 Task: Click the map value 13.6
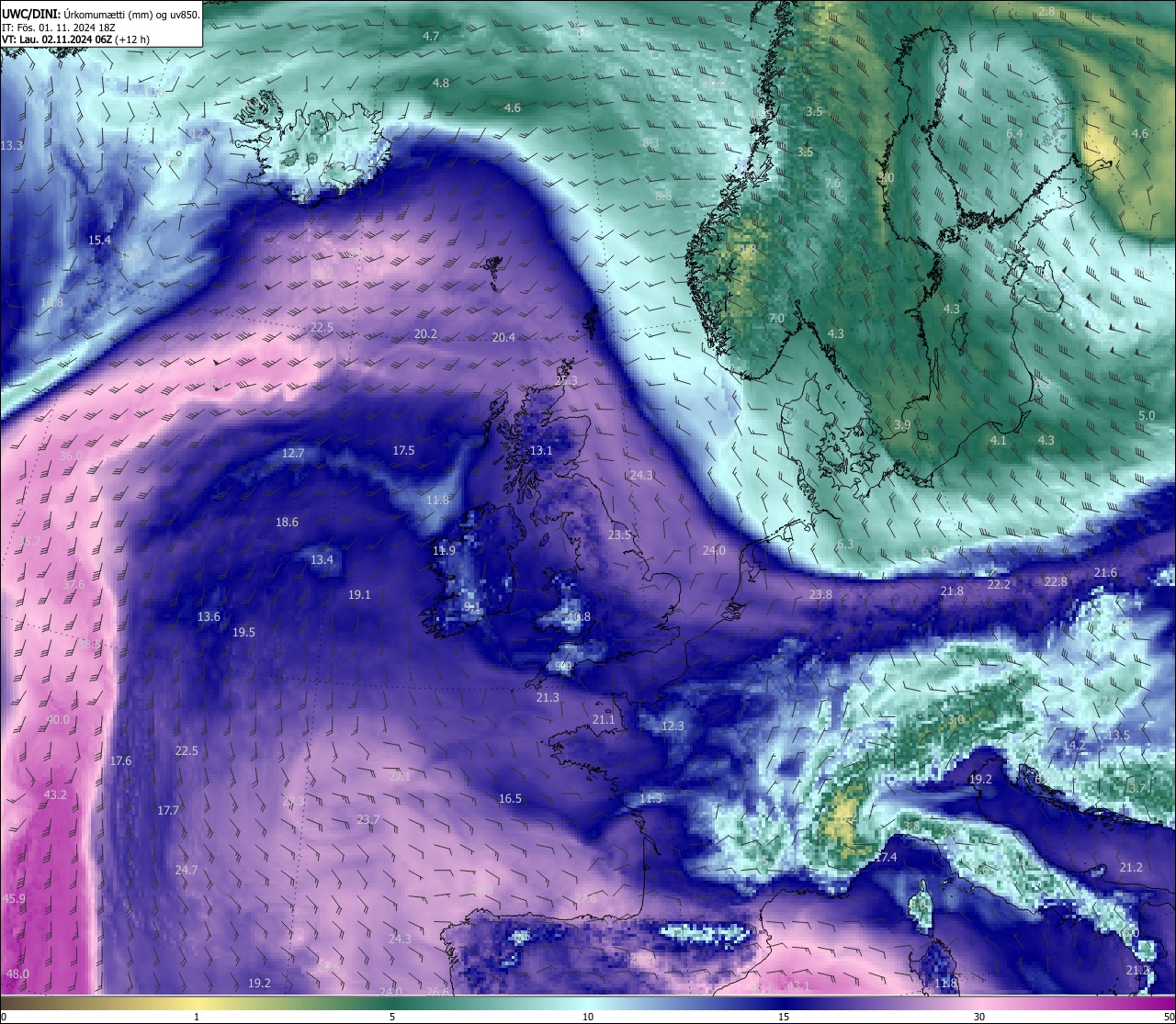(209, 616)
